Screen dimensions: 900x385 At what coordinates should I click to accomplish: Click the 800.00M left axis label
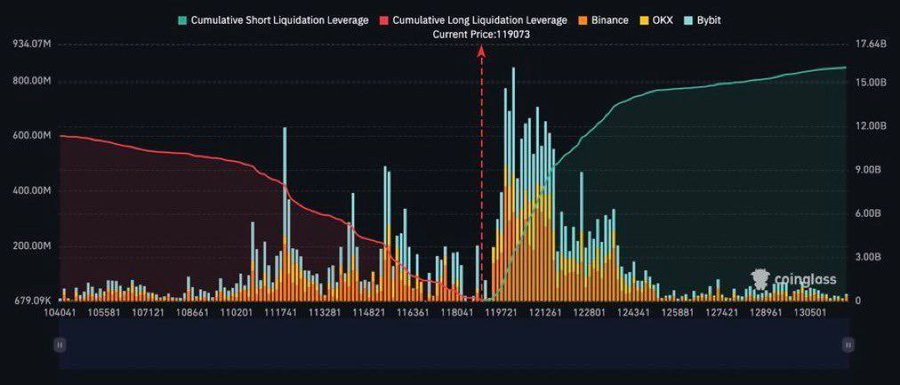click(x=32, y=81)
